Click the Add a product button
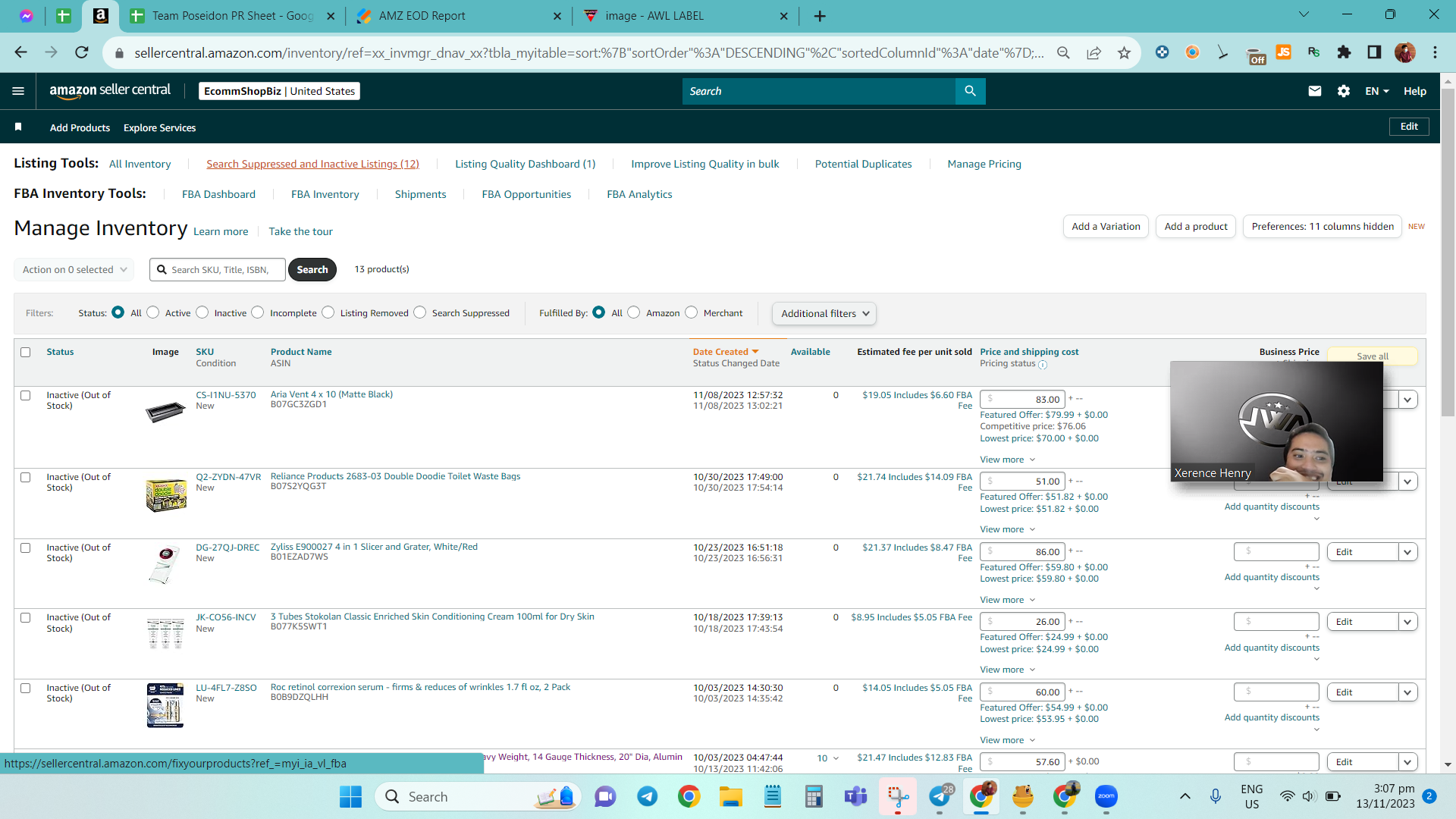1456x819 pixels. click(x=1196, y=227)
